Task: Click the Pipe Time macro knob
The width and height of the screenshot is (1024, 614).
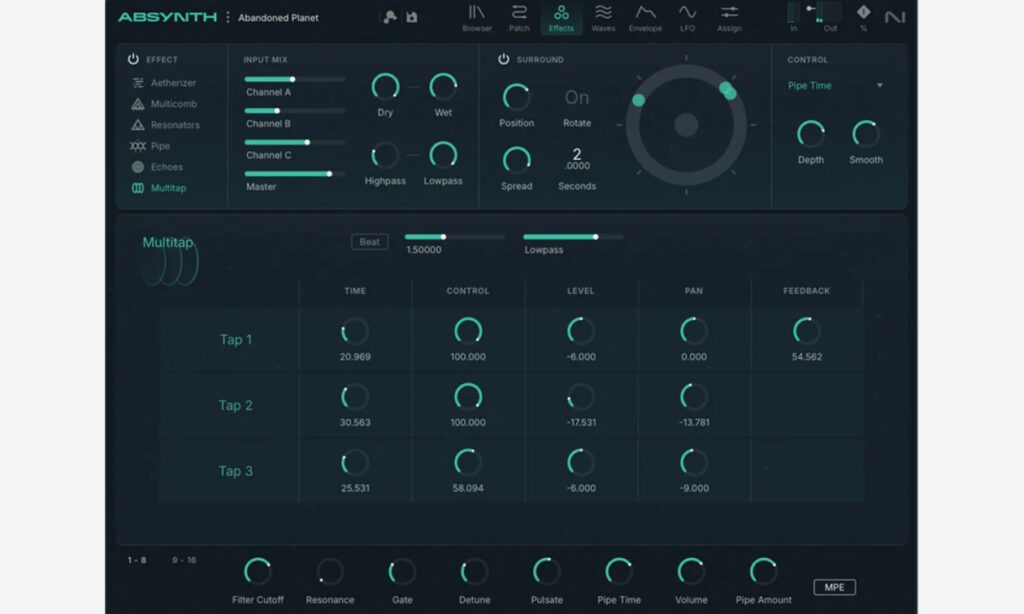Action: point(618,572)
